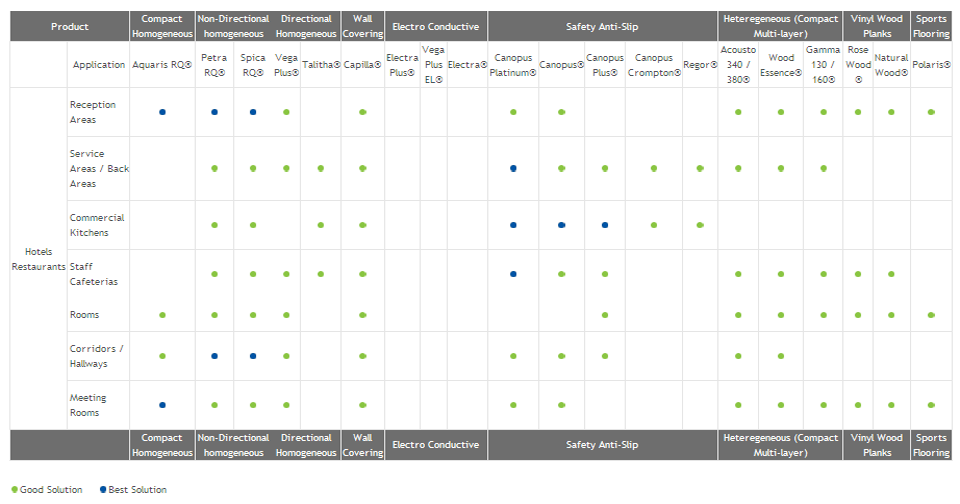The width and height of the screenshot is (960, 504).
Task: Click the top Safety Anti-Slip header
Action: tap(602, 26)
